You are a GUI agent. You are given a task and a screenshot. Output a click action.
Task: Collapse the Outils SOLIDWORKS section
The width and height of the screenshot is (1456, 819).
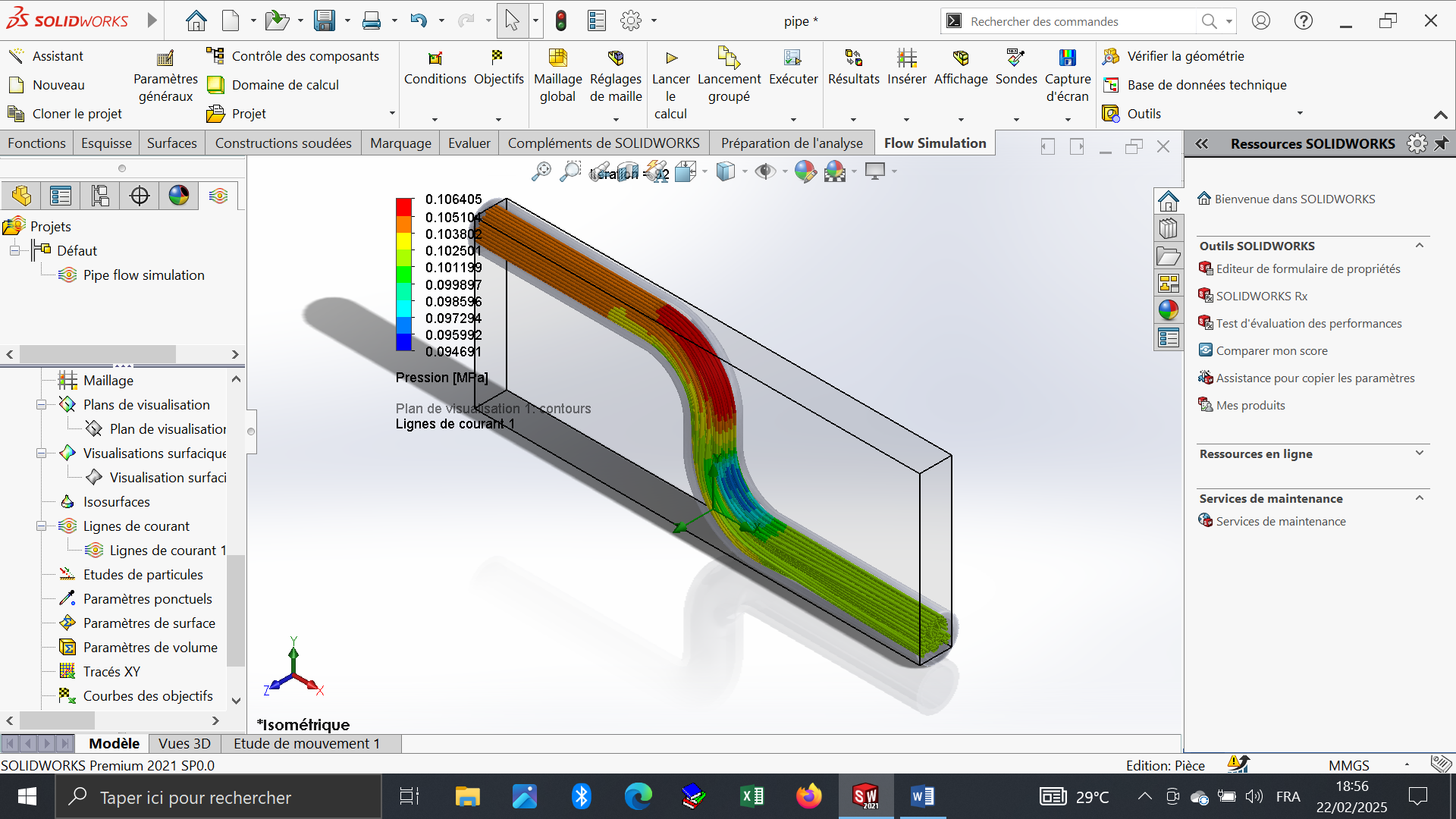tap(1419, 246)
